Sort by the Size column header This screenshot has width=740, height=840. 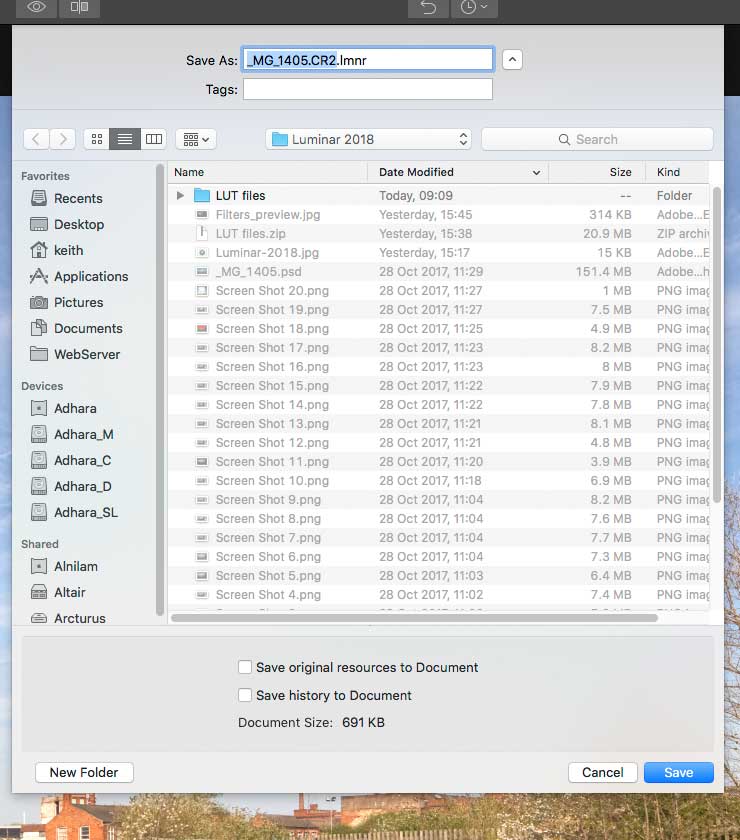tap(597, 172)
